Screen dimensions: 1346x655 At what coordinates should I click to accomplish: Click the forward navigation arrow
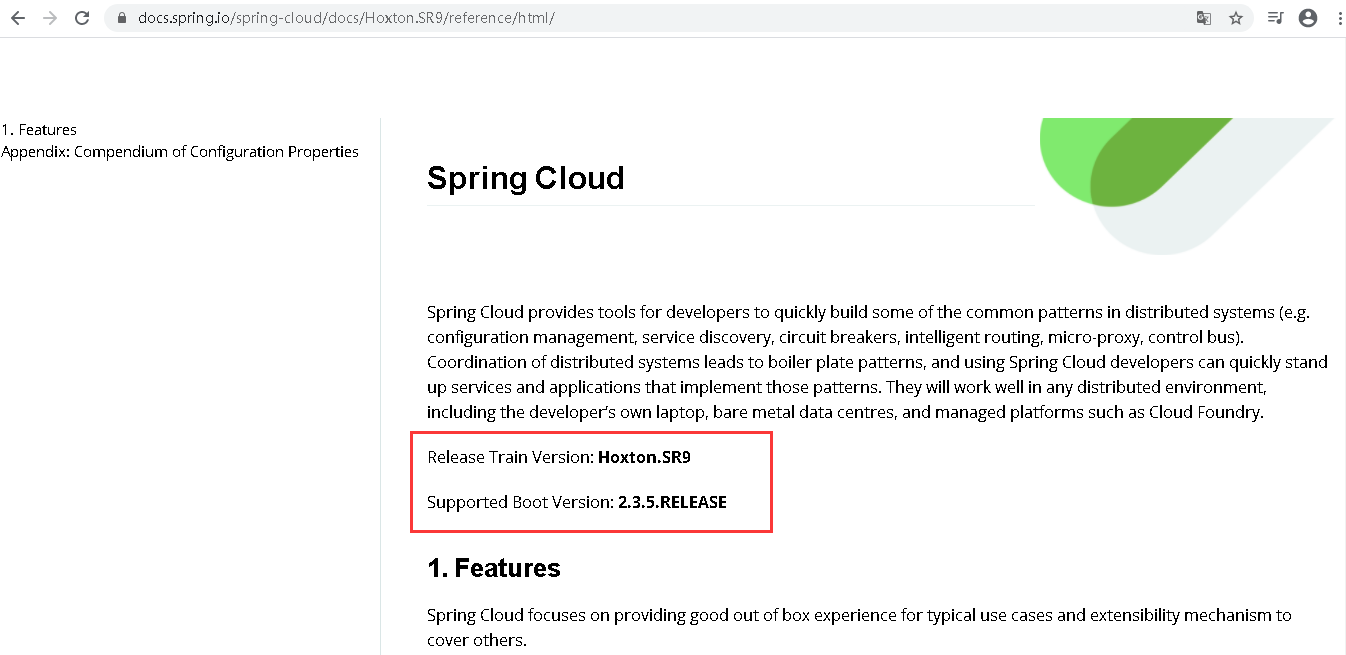[48, 17]
